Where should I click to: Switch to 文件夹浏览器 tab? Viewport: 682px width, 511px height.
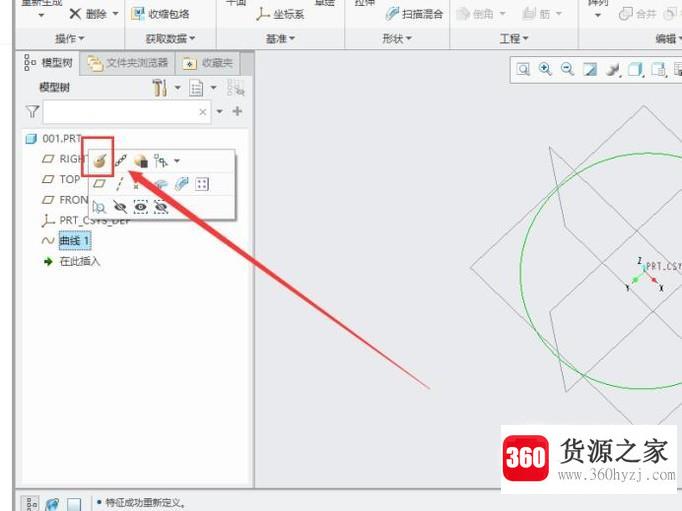pyautogui.click(x=128, y=63)
